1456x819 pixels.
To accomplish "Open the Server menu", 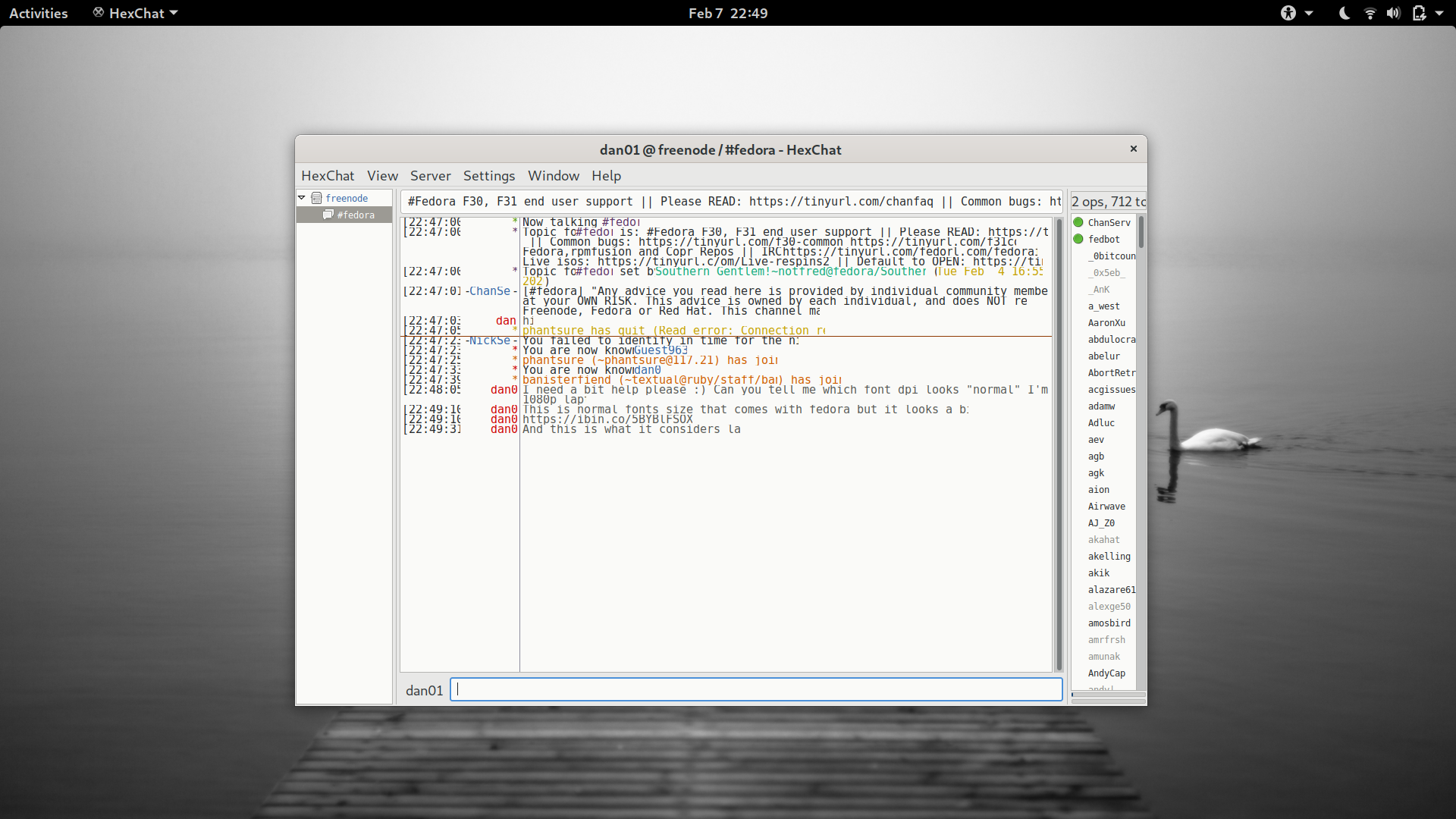I will 431,176.
